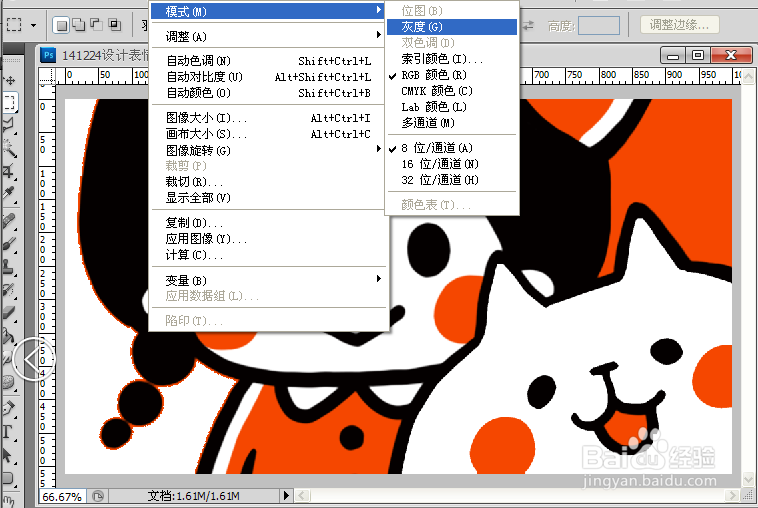Select the Eraser tool

coord(9,313)
